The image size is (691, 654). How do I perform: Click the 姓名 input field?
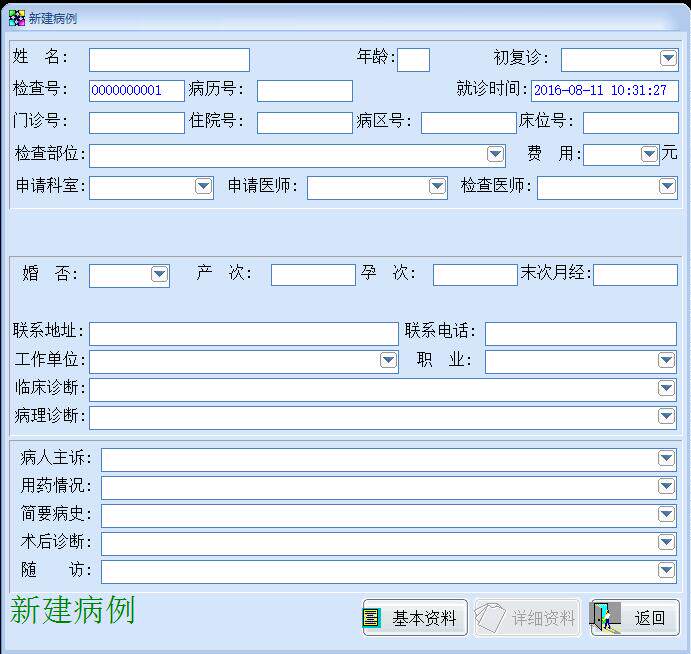169,60
